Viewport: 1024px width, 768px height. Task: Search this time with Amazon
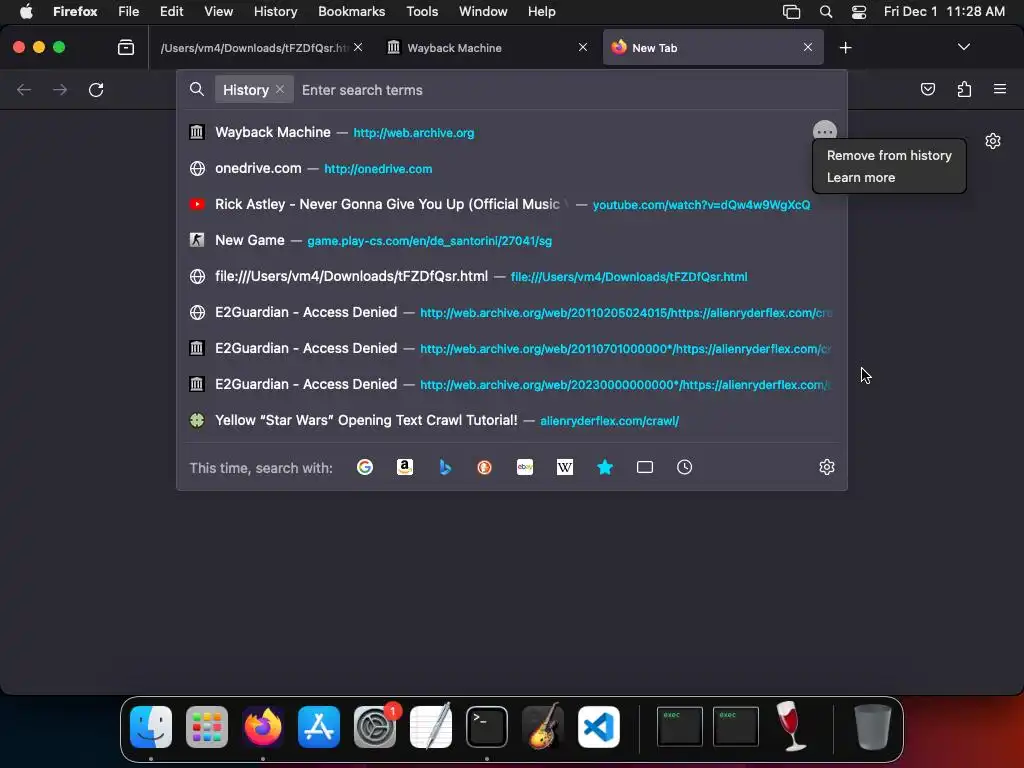coord(405,467)
